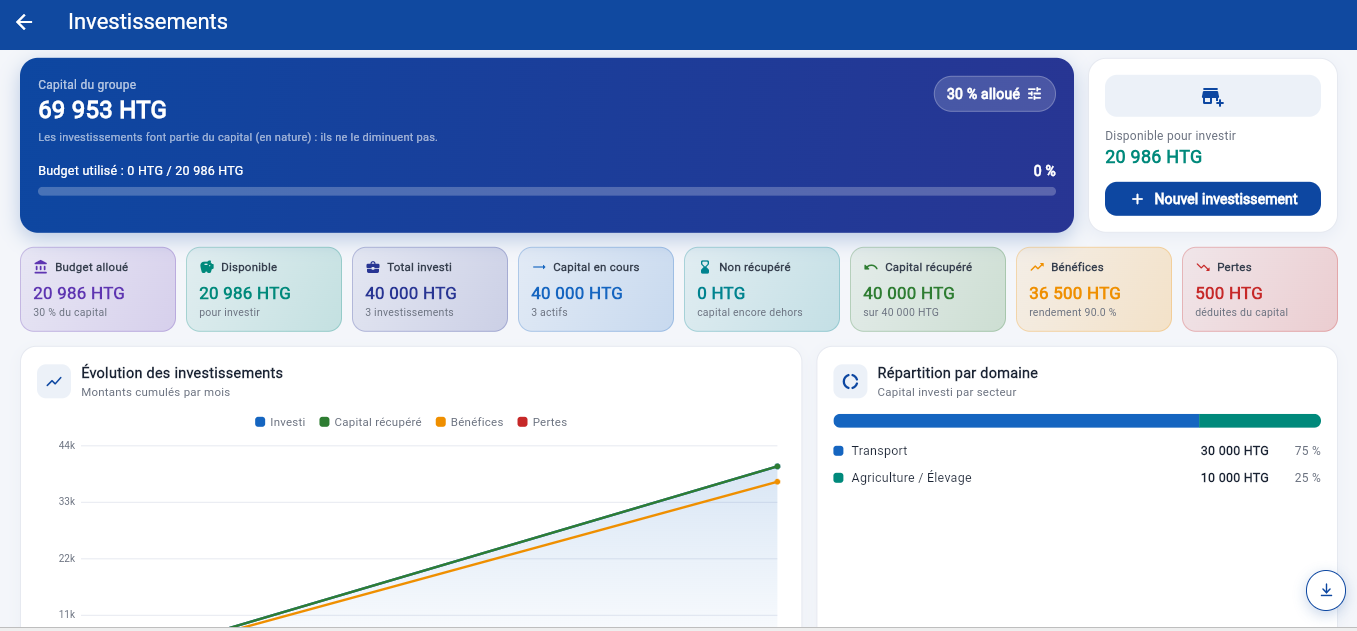Viewport: 1357px width, 631px height.
Task: Click the 30 000 HTG Transport amount
Action: click(1235, 451)
